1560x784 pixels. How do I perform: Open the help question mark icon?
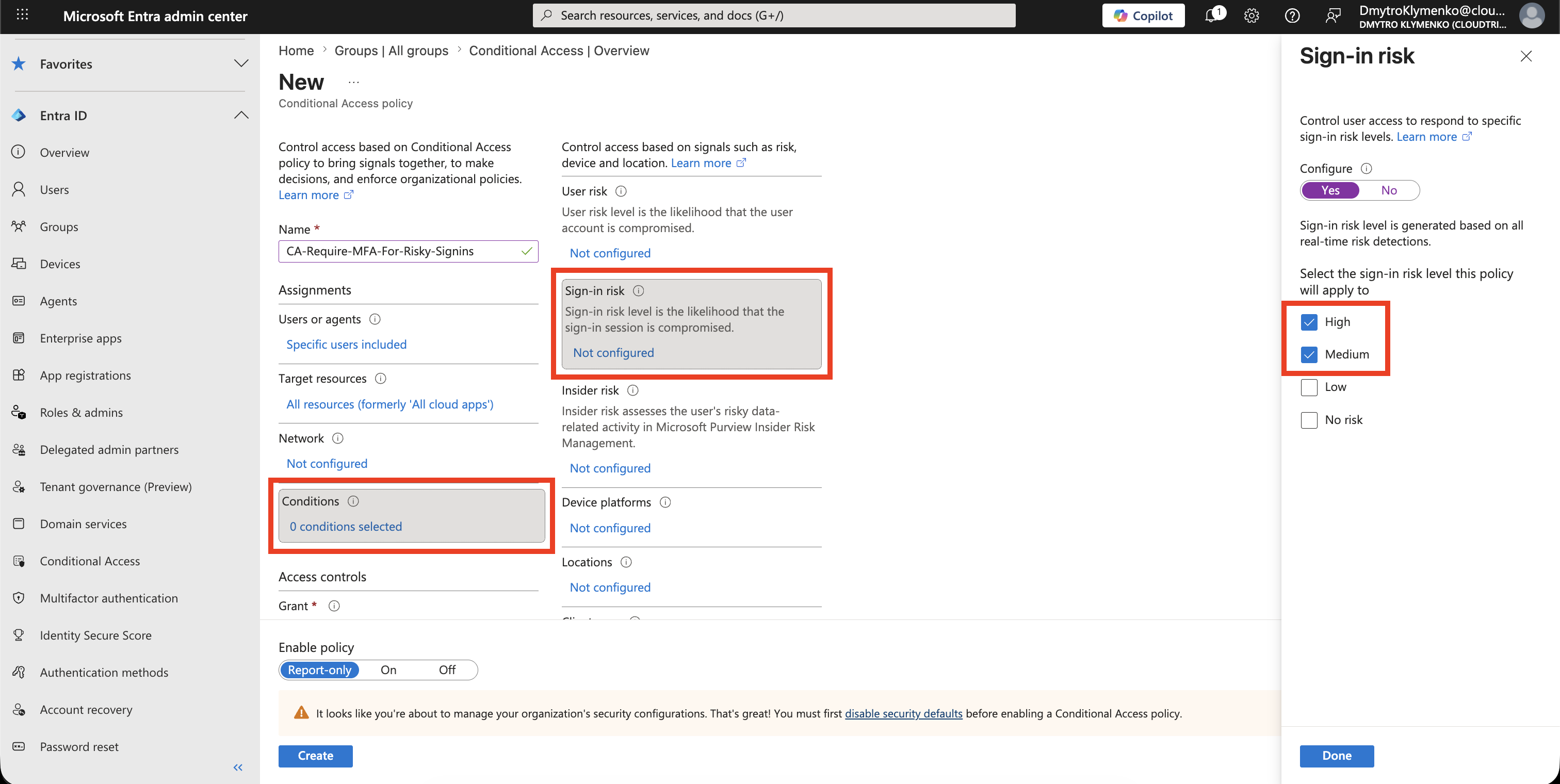tap(1292, 16)
